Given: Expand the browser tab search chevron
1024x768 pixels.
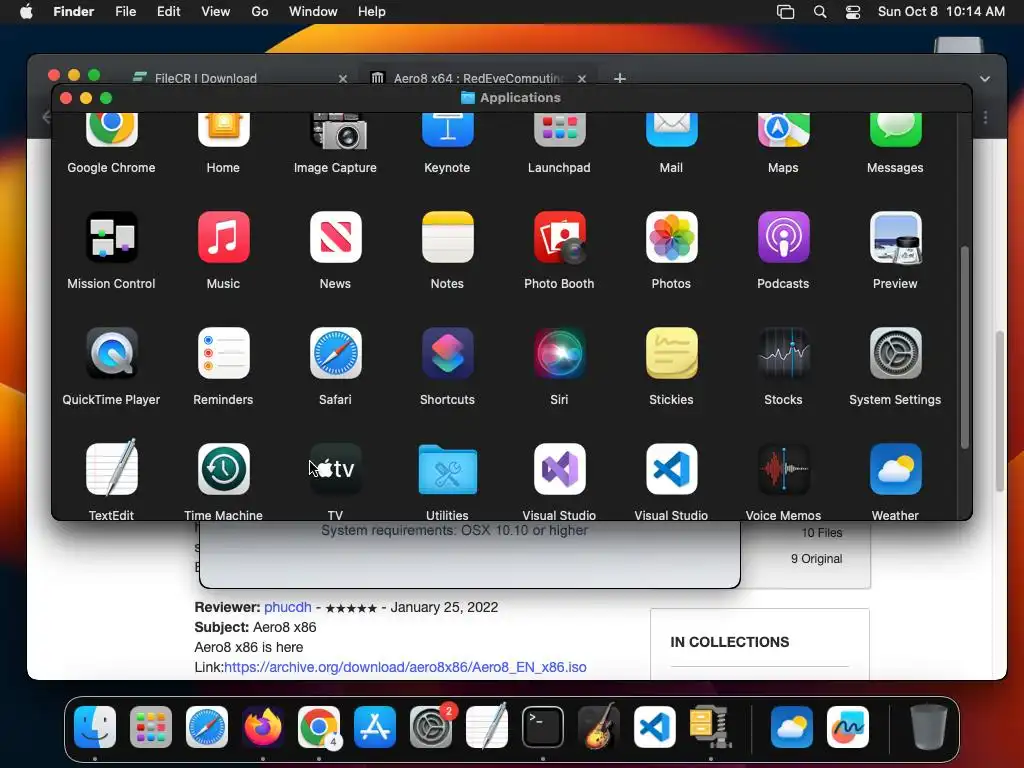Looking at the screenshot, I should click(x=985, y=78).
